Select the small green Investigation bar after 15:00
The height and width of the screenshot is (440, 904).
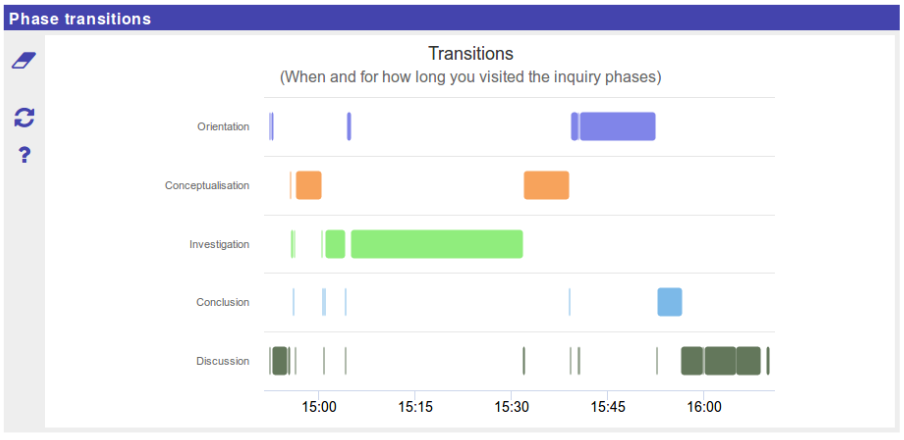pos(335,244)
